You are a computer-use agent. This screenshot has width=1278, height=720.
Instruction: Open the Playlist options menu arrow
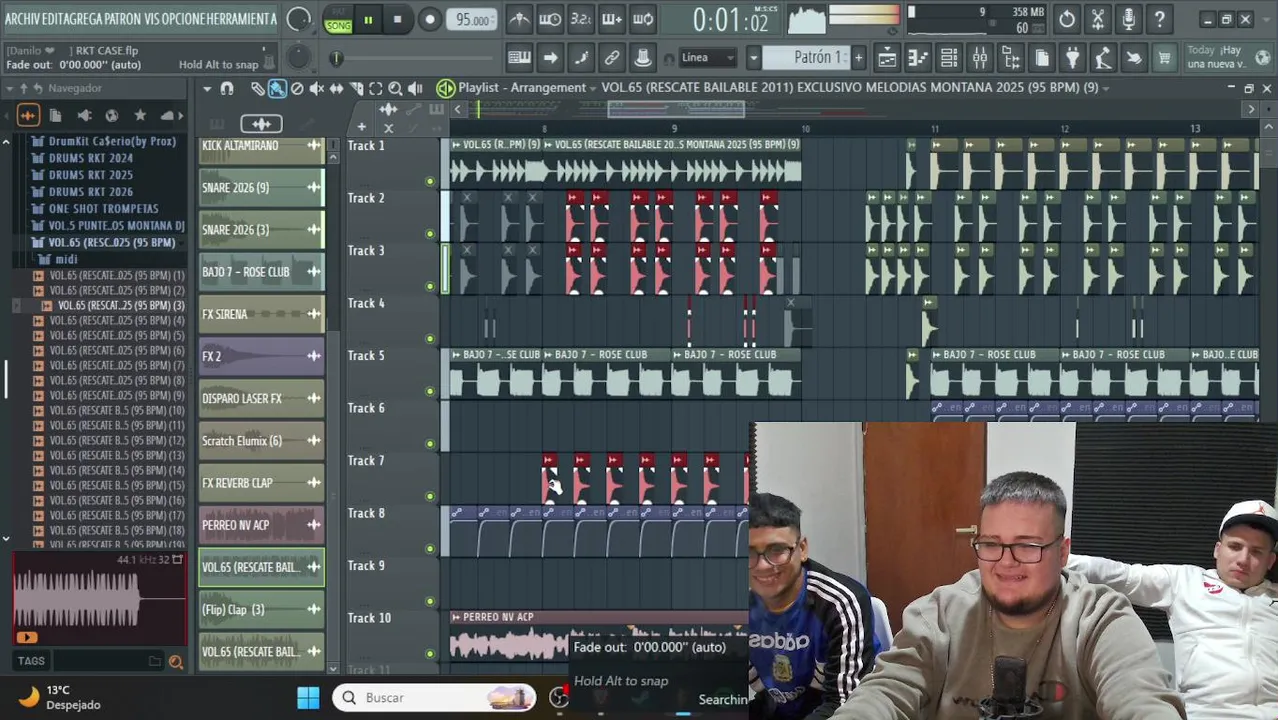(207, 88)
